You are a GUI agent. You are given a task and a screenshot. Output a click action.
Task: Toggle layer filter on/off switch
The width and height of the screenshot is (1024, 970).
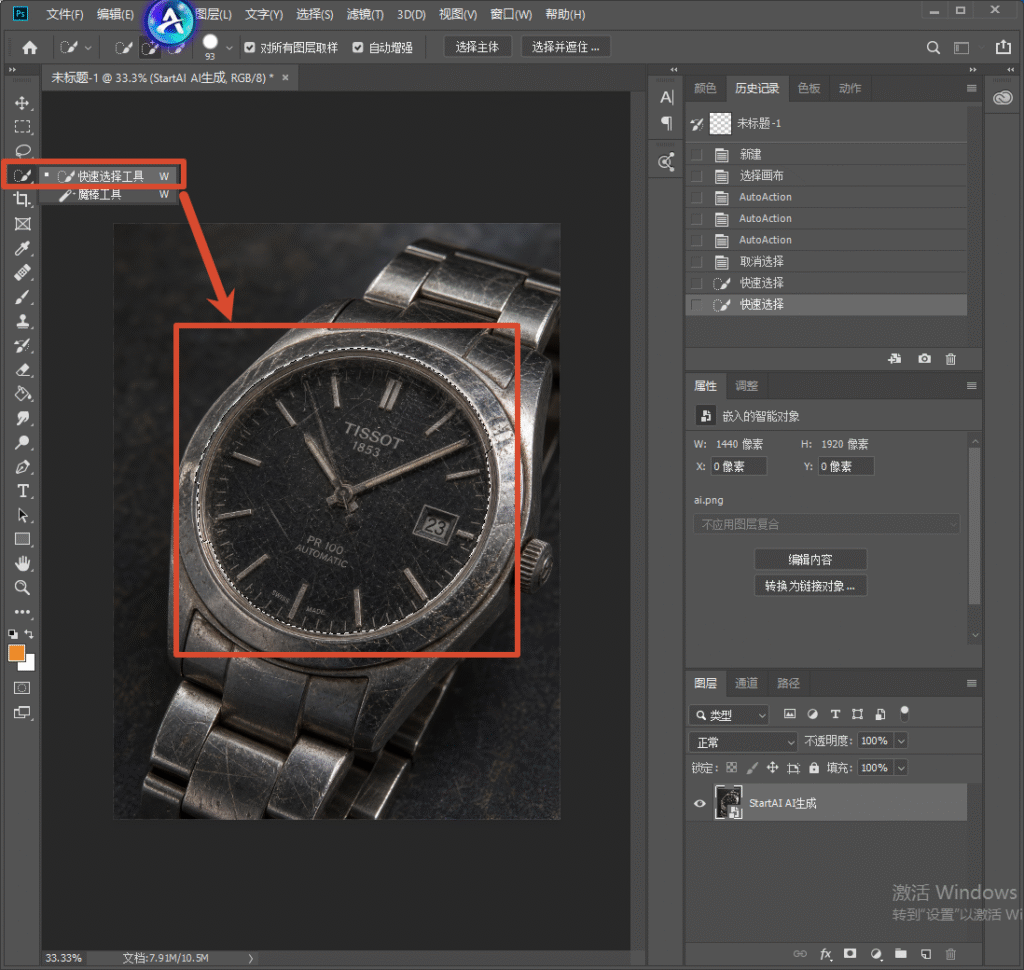pyautogui.click(x=904, y=713)
